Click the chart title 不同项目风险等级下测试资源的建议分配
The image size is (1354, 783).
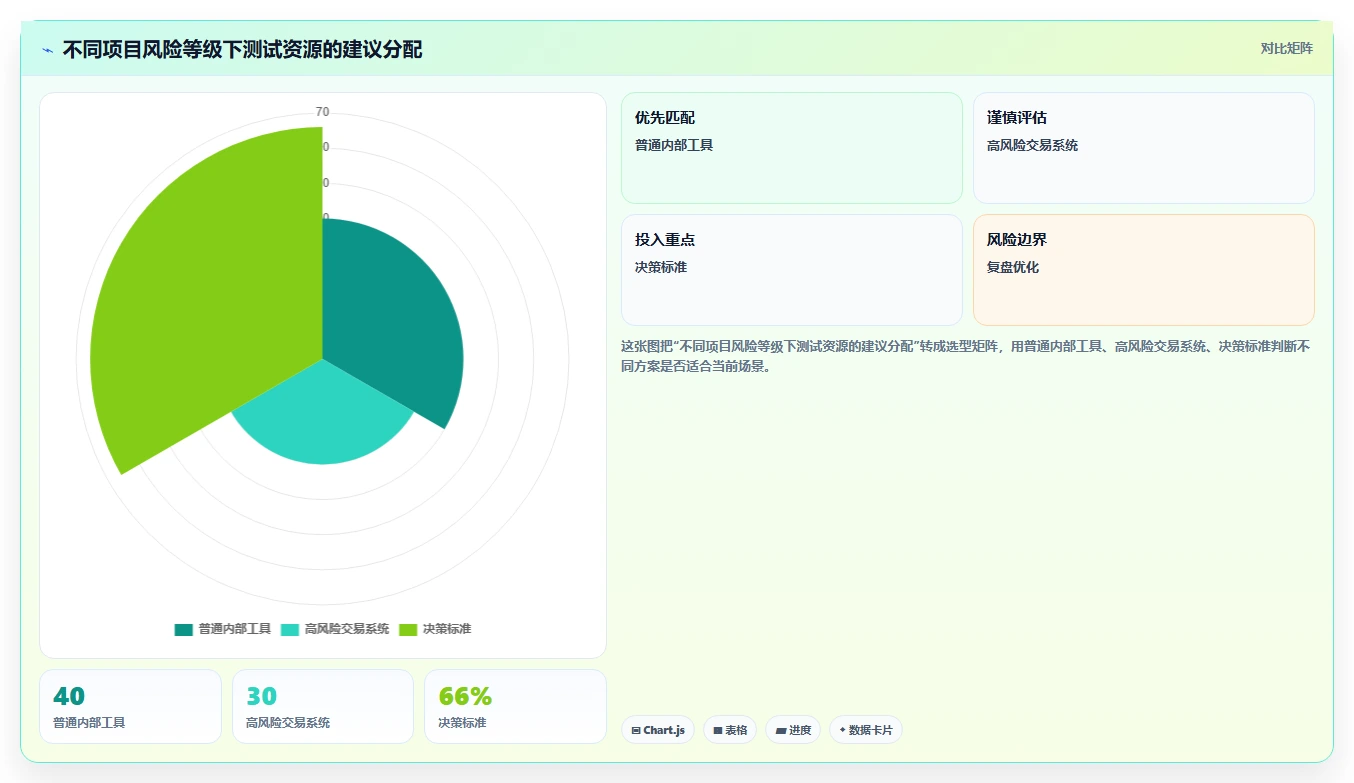click(242, 50)
